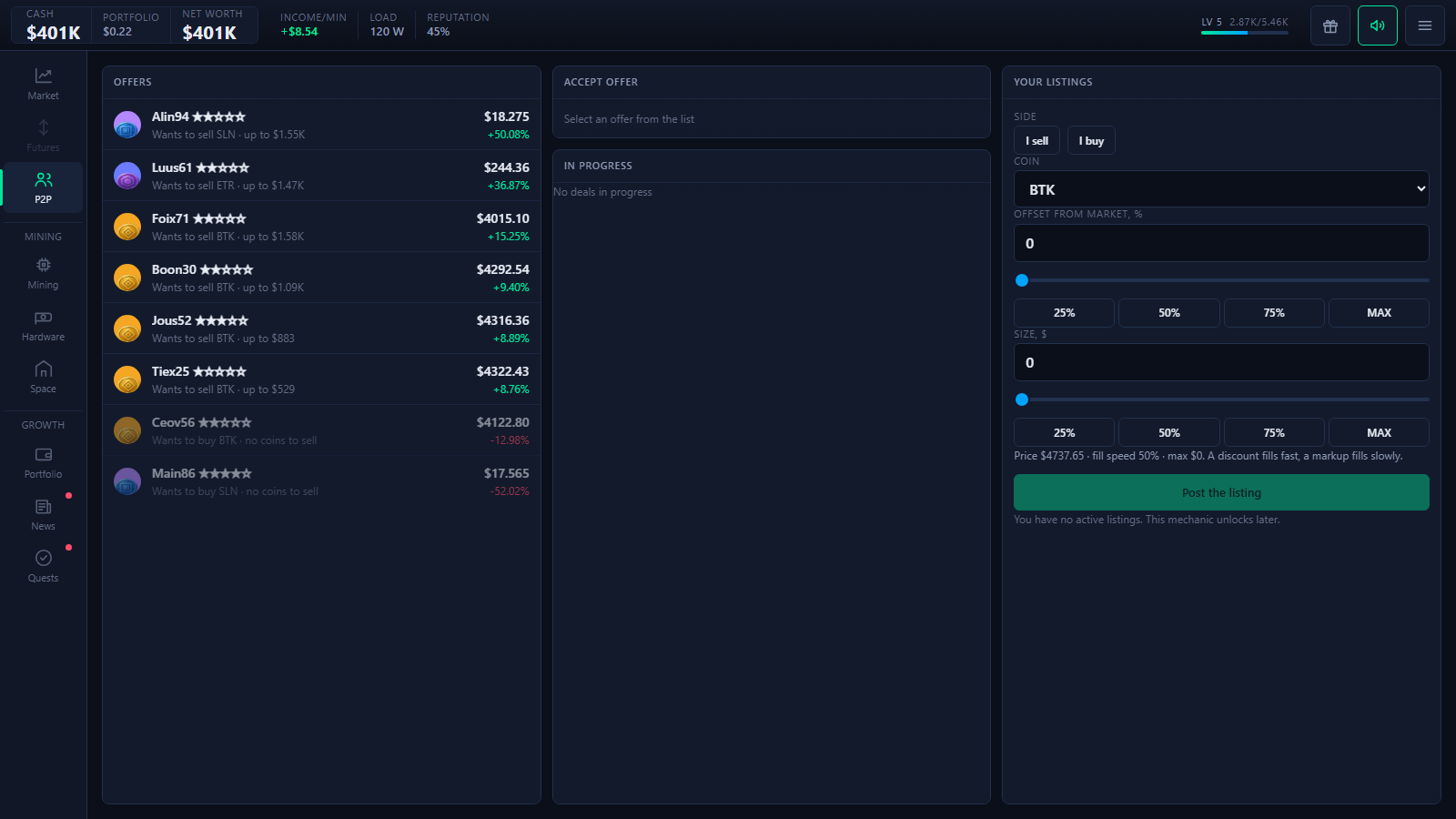The image size is (1456, 819).
Task: Set size to 25%
Action: point(1064,432)
